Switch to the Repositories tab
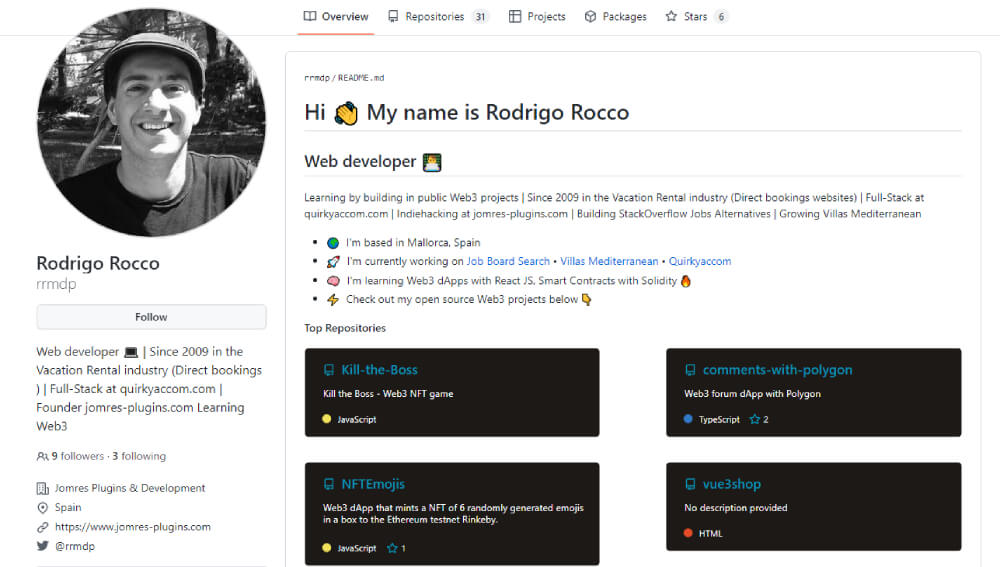1000x567 pixels. pos(438,17)
